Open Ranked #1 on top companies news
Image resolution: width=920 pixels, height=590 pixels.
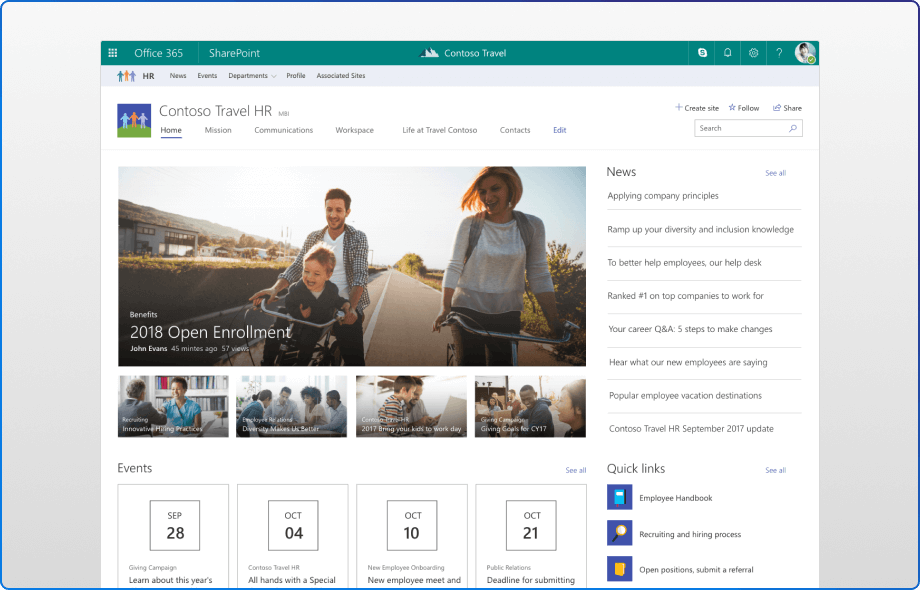tap(685, 296)
